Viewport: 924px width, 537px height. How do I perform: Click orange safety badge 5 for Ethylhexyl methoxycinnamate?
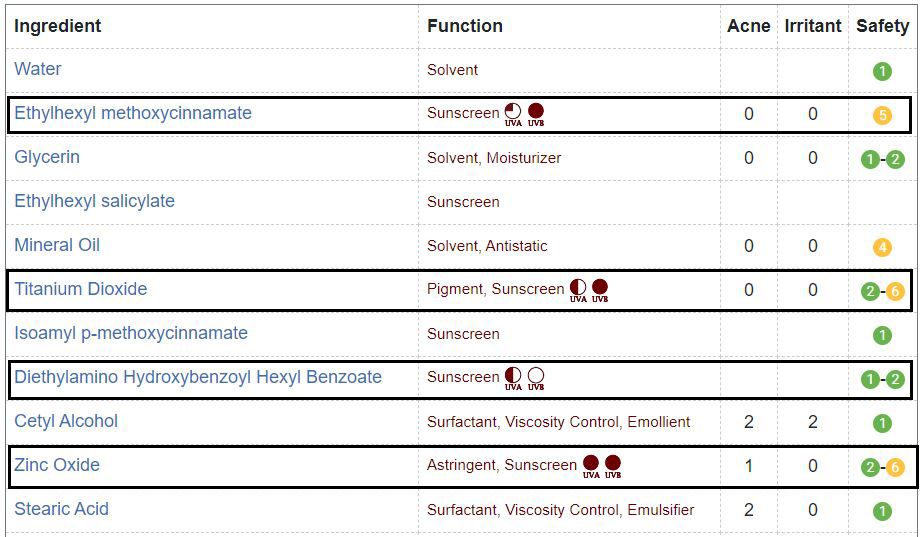pos(882,115)
